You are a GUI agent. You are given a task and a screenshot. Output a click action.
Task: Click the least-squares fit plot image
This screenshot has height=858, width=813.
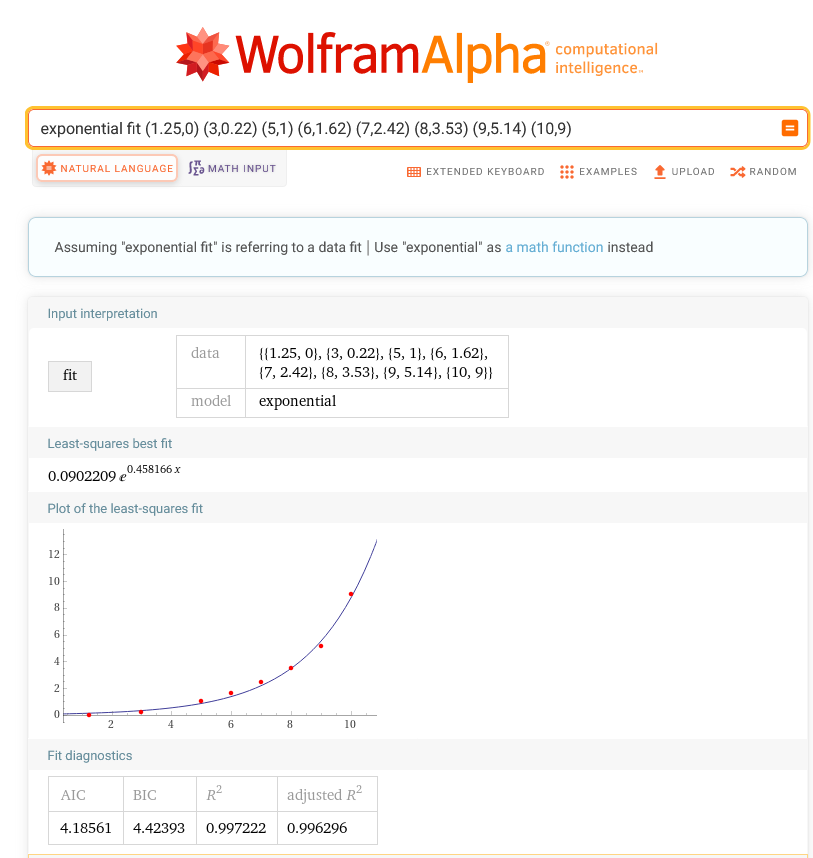pos(213,629)
